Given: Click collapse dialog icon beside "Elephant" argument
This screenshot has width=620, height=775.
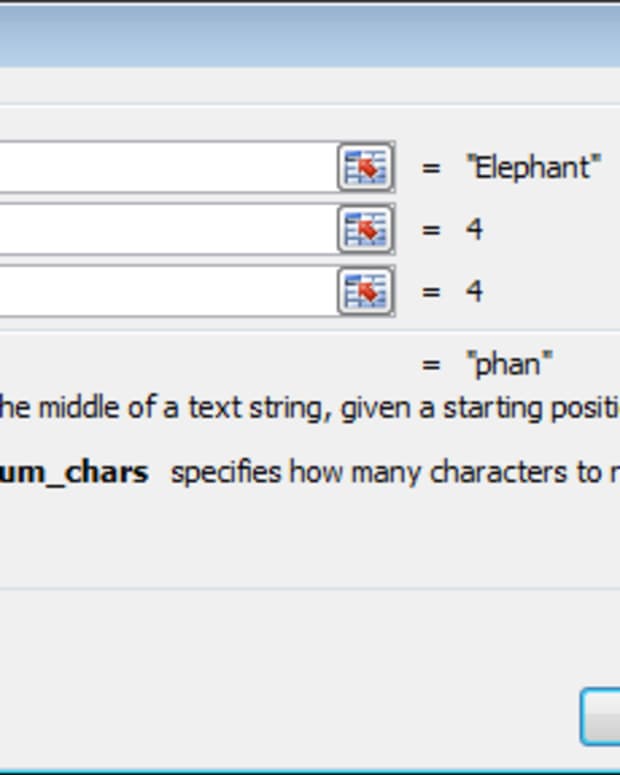Looking at the screenshot, I should tap(365, 168).
